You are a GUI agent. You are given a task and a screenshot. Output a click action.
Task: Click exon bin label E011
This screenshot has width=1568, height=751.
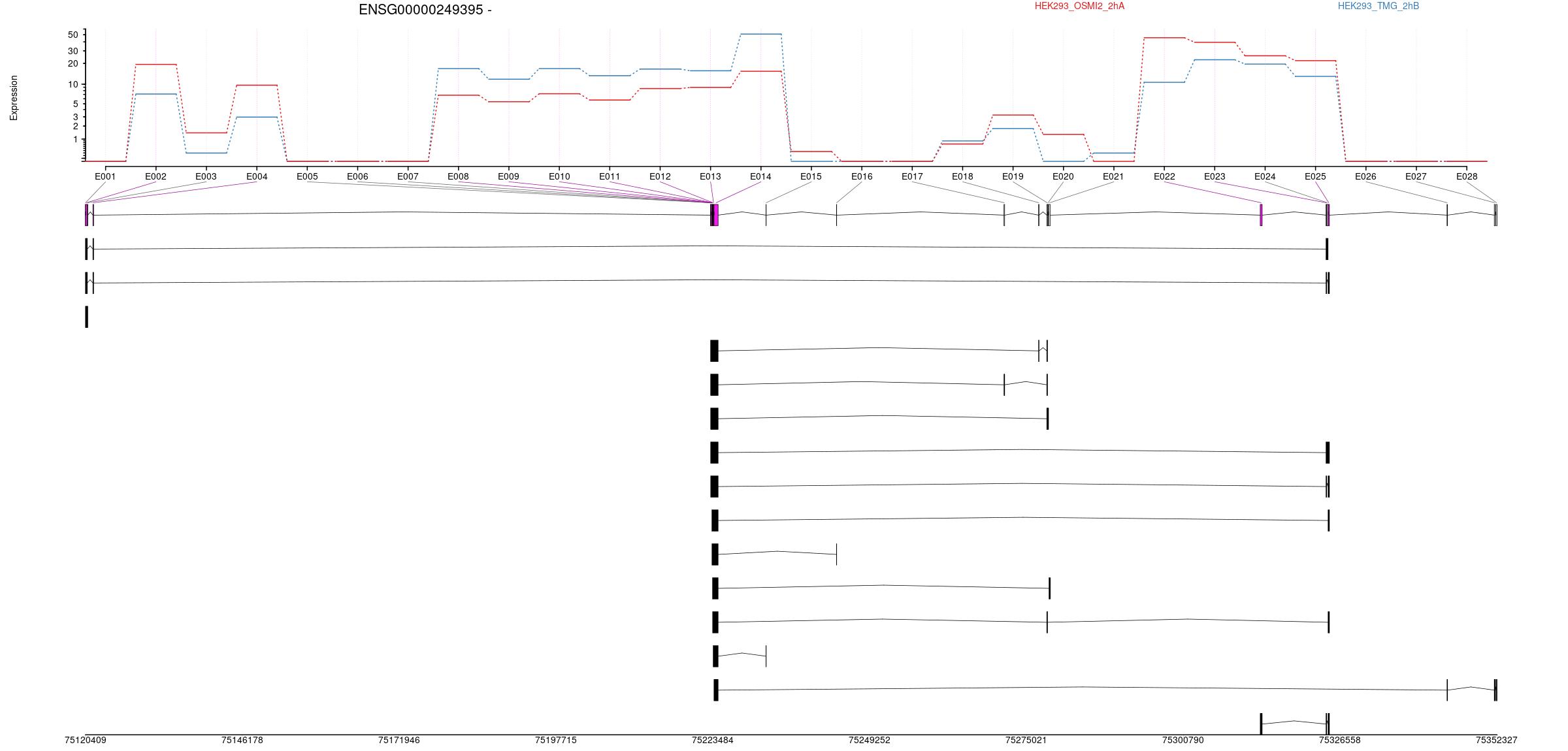(610, 176)
